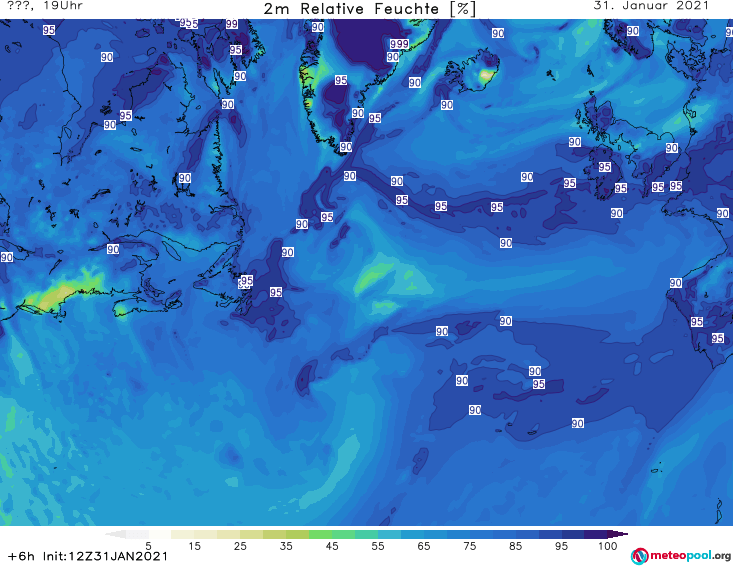Click legend value 15
The image size is (733, 566).
(x=194, y=546)
